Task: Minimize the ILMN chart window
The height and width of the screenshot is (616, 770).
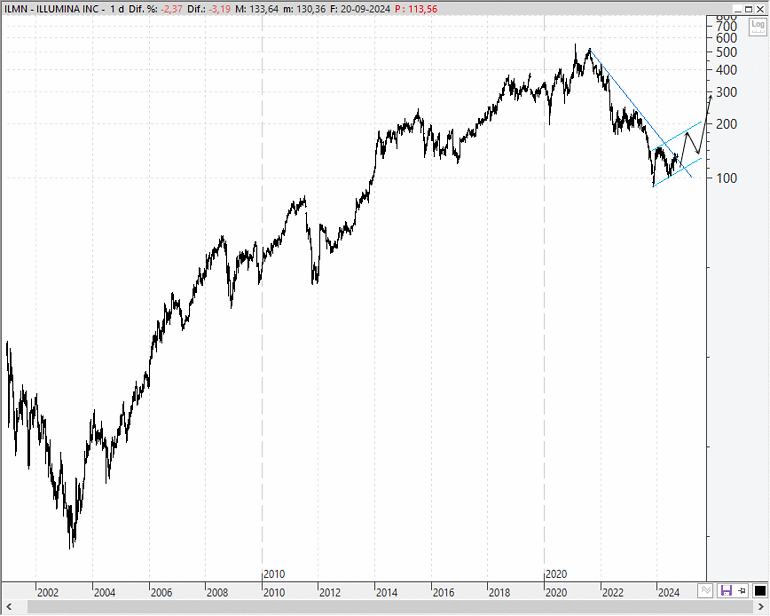Action: pyautogui.click(x=738, y=9)
